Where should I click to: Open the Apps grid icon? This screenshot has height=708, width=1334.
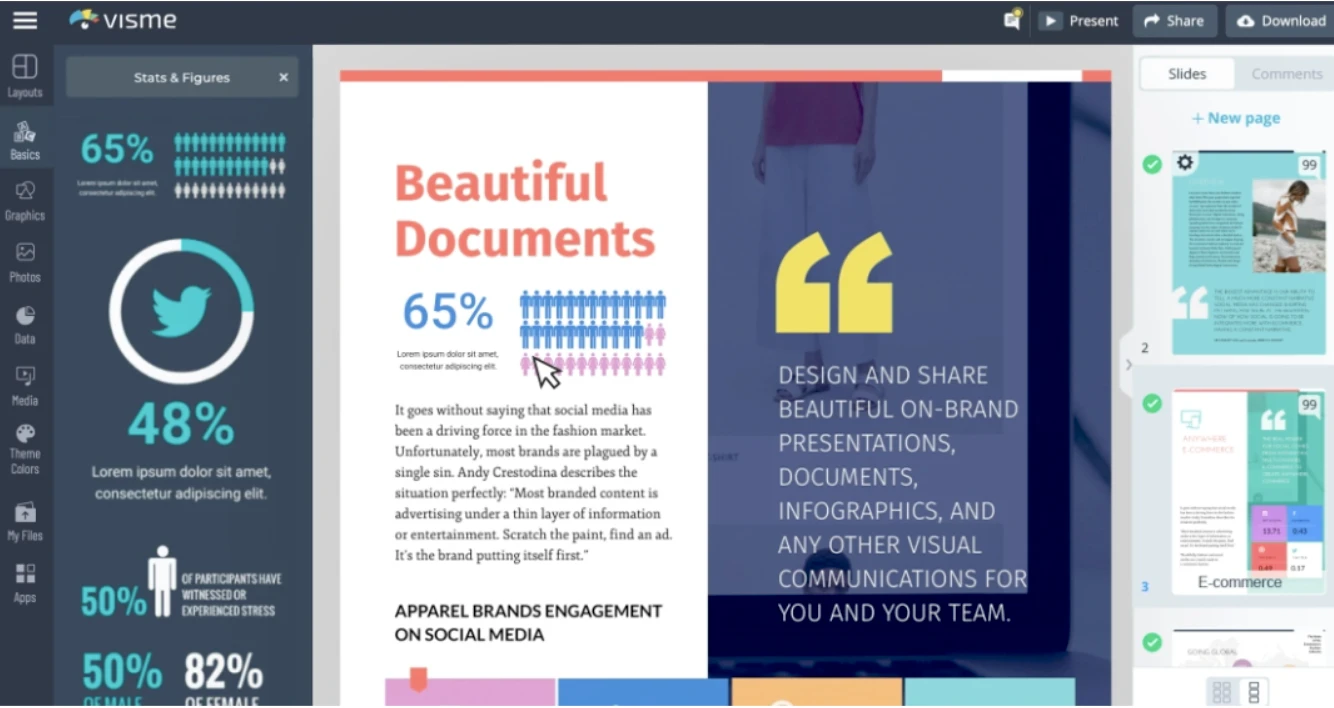pos(25,582)
